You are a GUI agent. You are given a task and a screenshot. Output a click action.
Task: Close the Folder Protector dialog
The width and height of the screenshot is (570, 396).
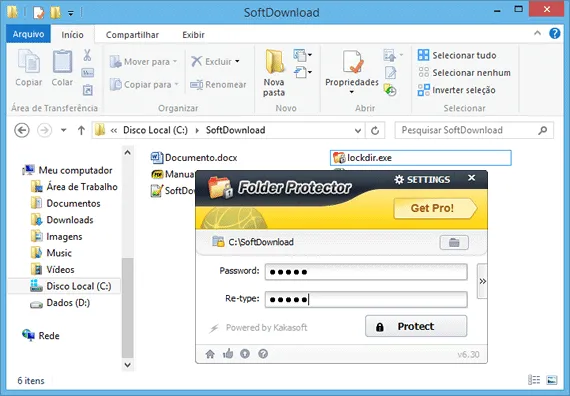[471, 178]
